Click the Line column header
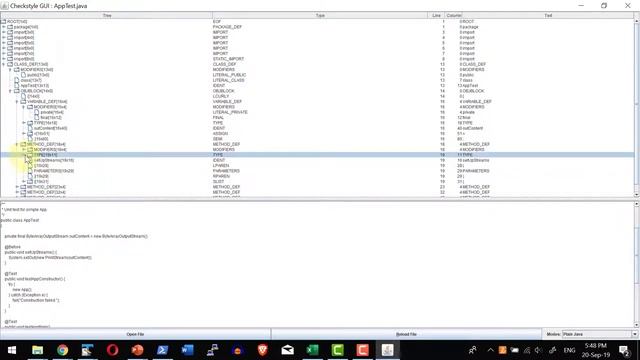This screenshot has width=640, height=360. (436, 15)
